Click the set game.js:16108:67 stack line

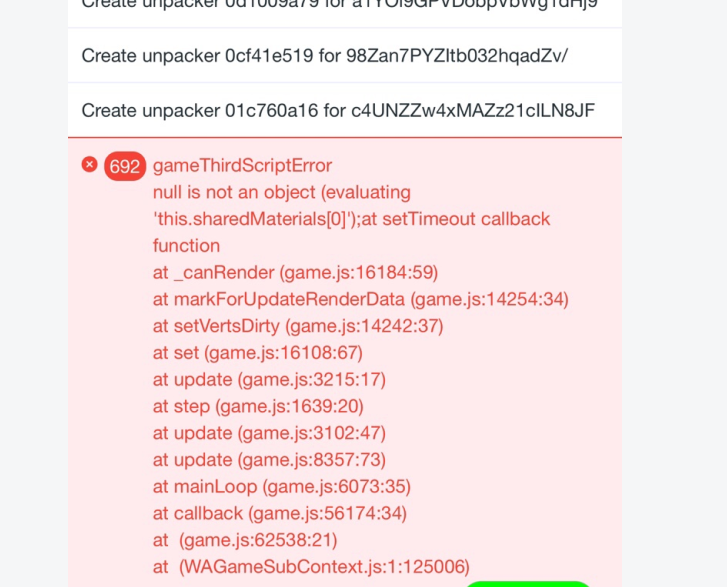[258, 353]
